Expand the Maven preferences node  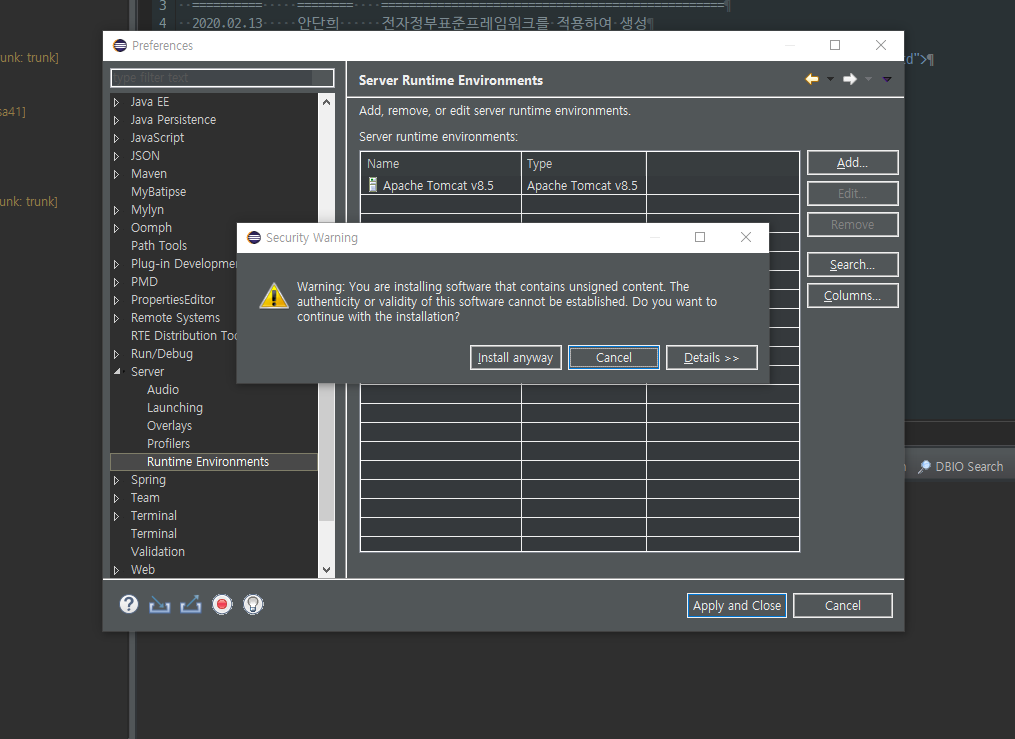click(x=117, y=174)
